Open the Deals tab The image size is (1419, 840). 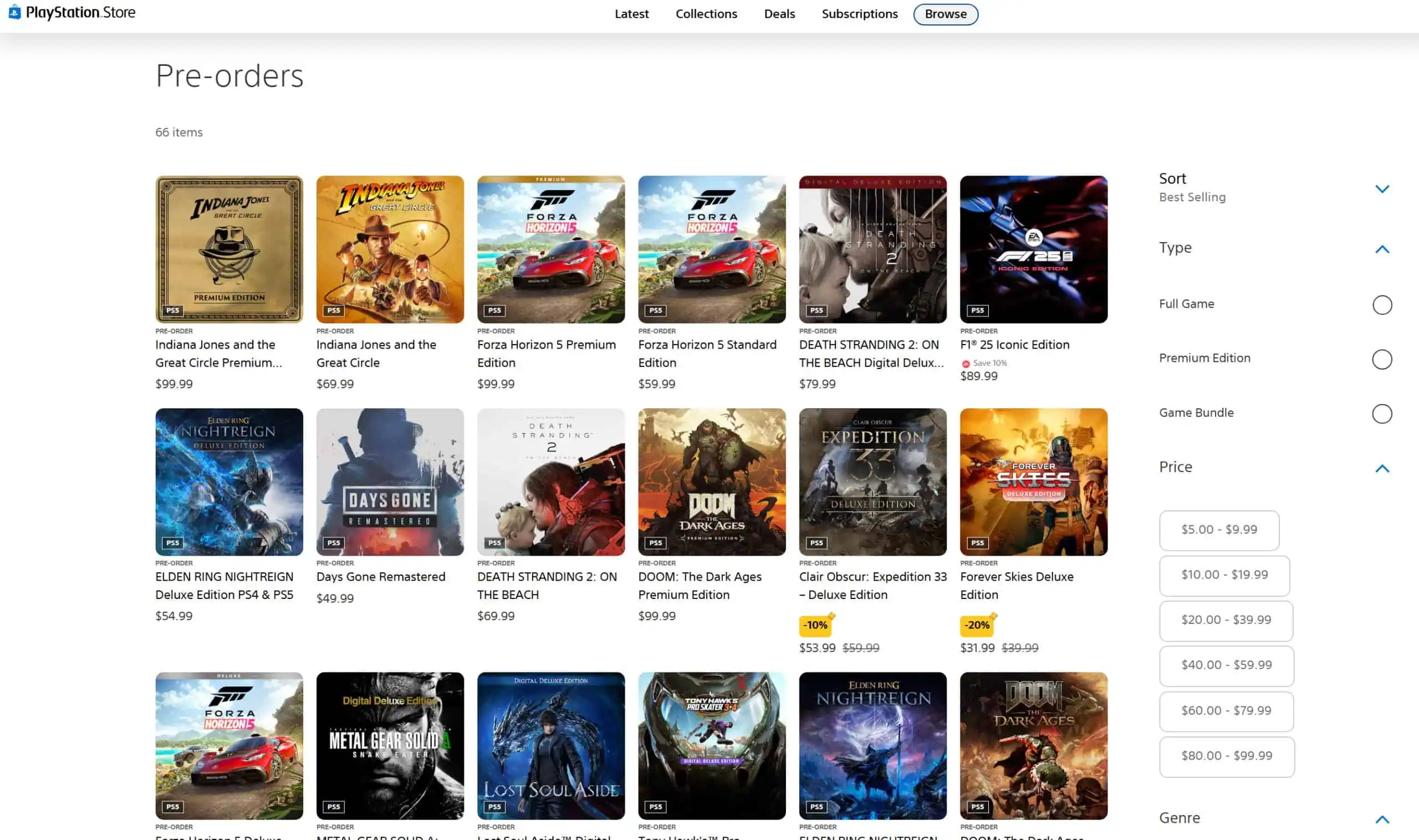click(x=779, y=14)
